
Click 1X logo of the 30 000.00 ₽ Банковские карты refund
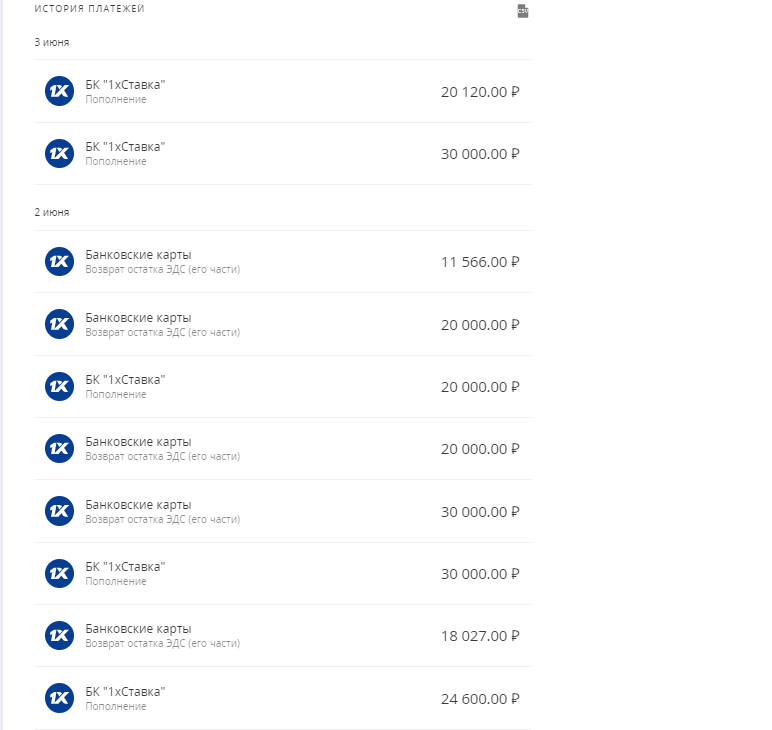tap(59, 511)
